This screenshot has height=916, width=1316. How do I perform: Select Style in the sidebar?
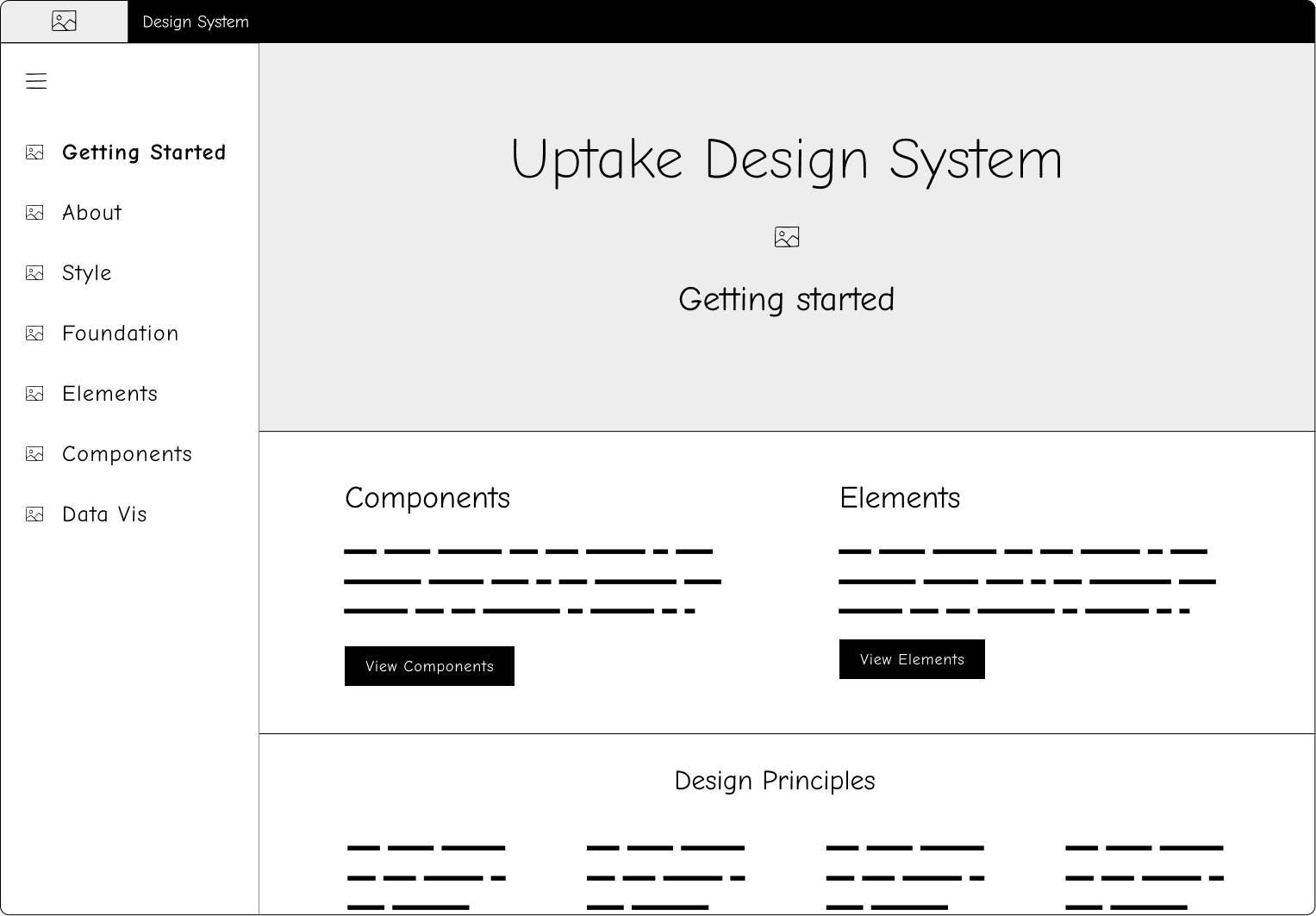(87, 273)
